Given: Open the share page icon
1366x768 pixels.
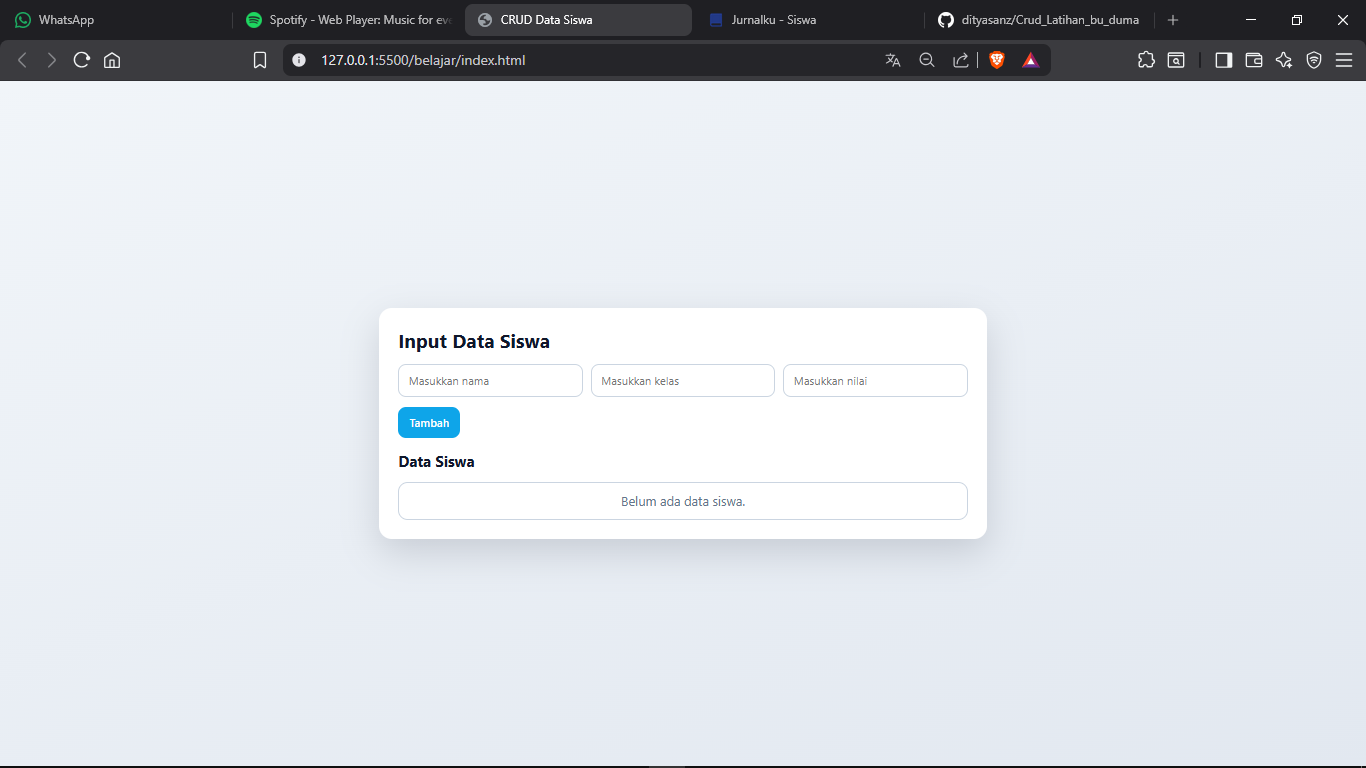Looking at the screenshot, I should [960, 60].
